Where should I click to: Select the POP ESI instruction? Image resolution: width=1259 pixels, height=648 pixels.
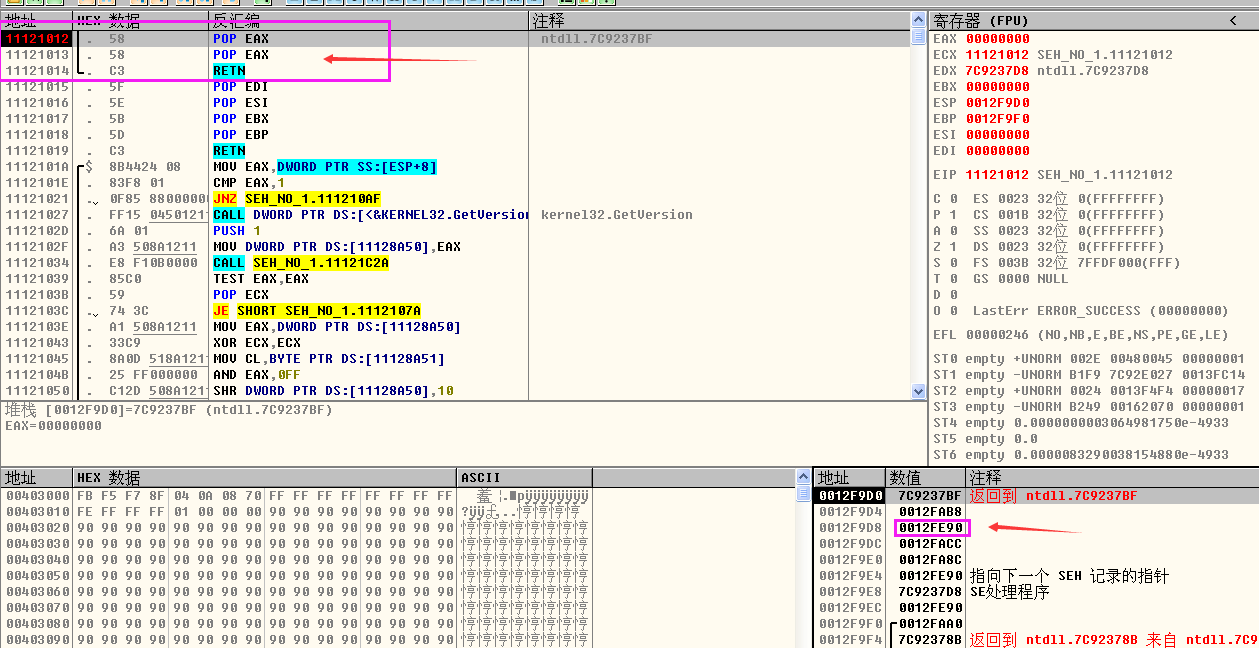[241, 103]
